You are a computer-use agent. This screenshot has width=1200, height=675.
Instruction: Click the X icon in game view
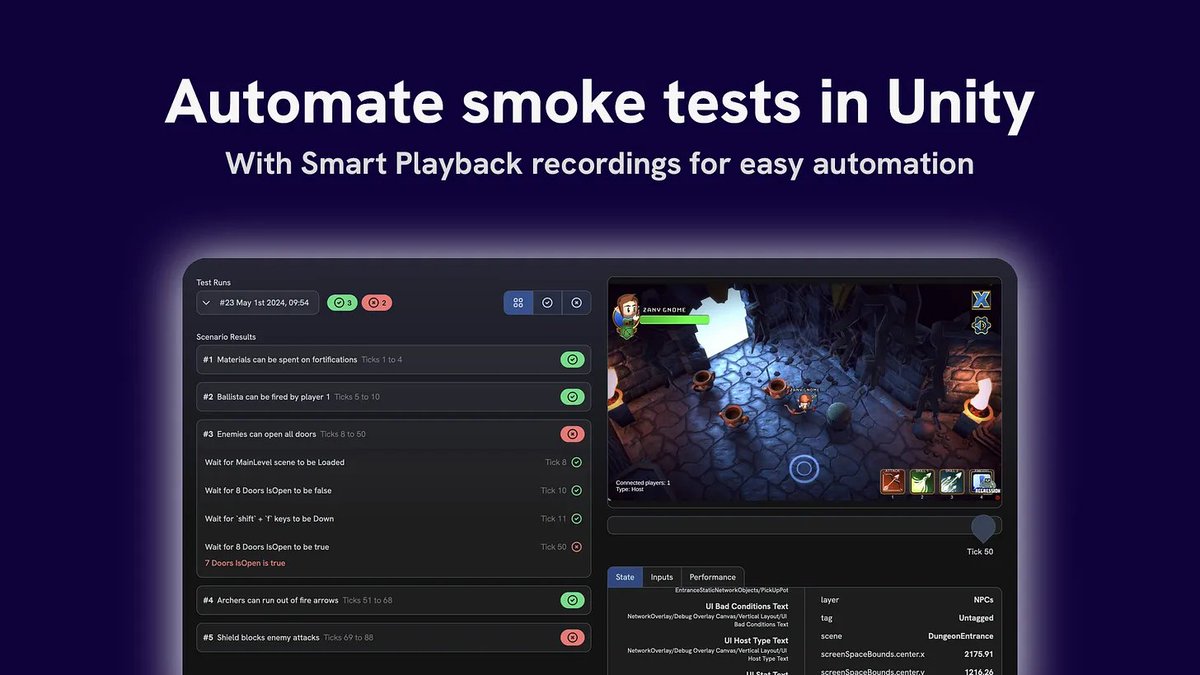click(x=981, y=299)
